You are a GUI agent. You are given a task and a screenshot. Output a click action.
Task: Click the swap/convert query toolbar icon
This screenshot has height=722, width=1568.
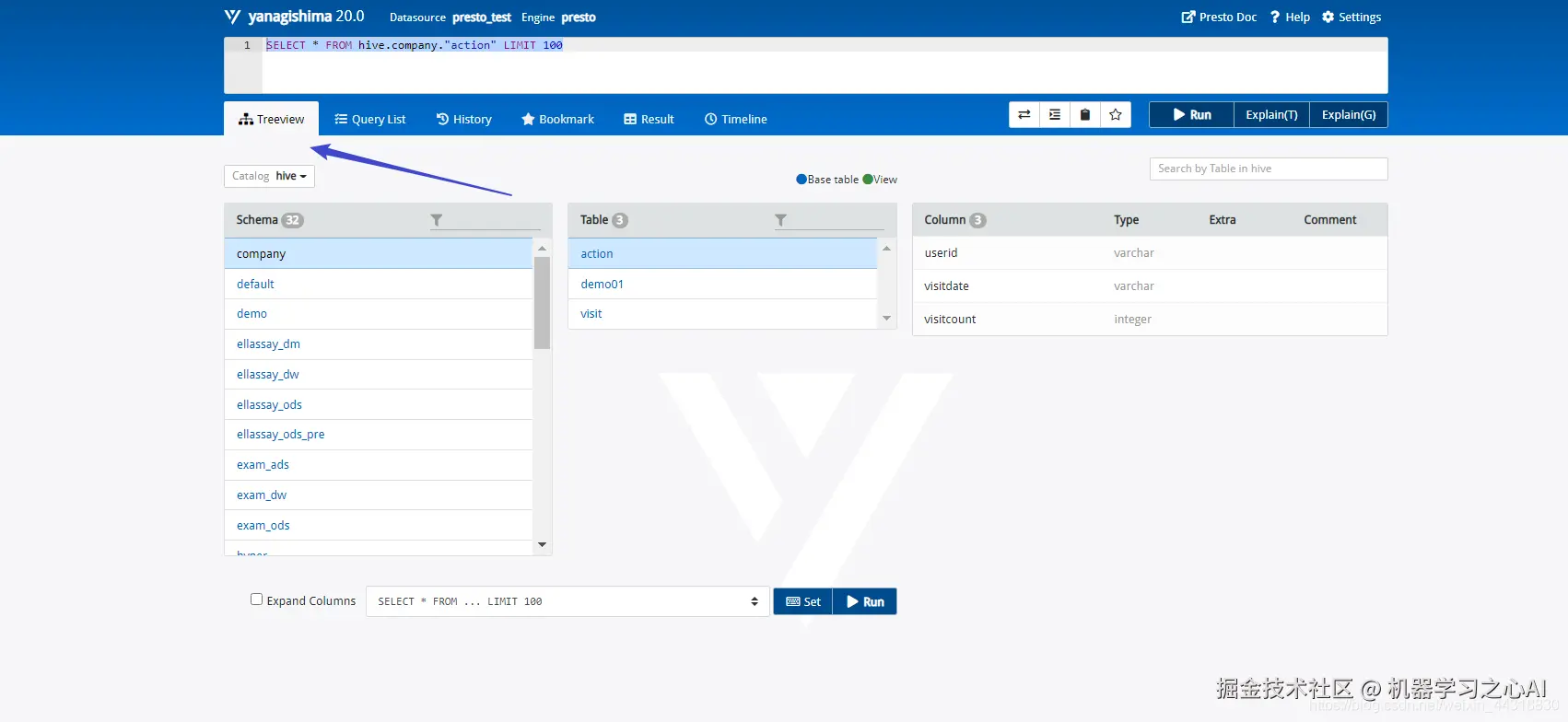(1024, 115)
